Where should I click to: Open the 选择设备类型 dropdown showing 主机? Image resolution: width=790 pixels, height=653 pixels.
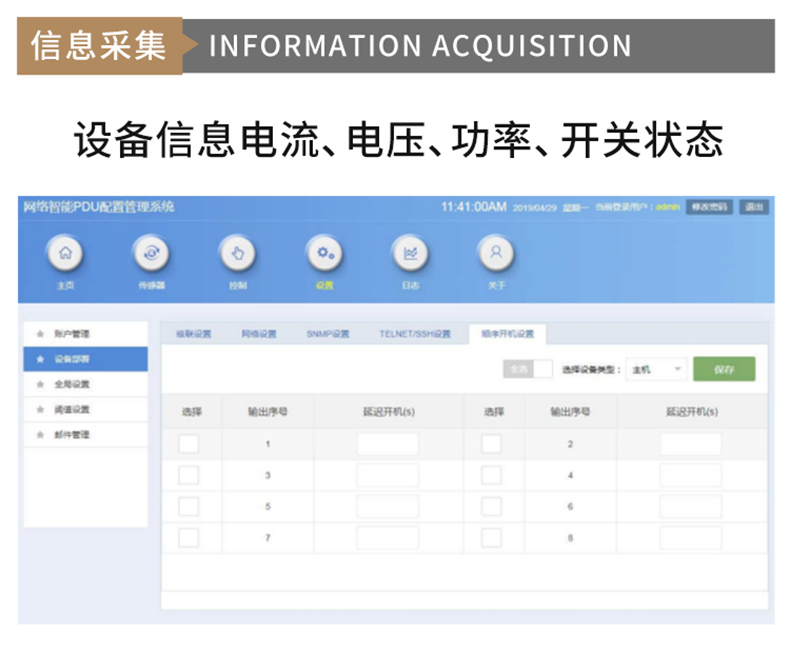(x=656, y=369)
